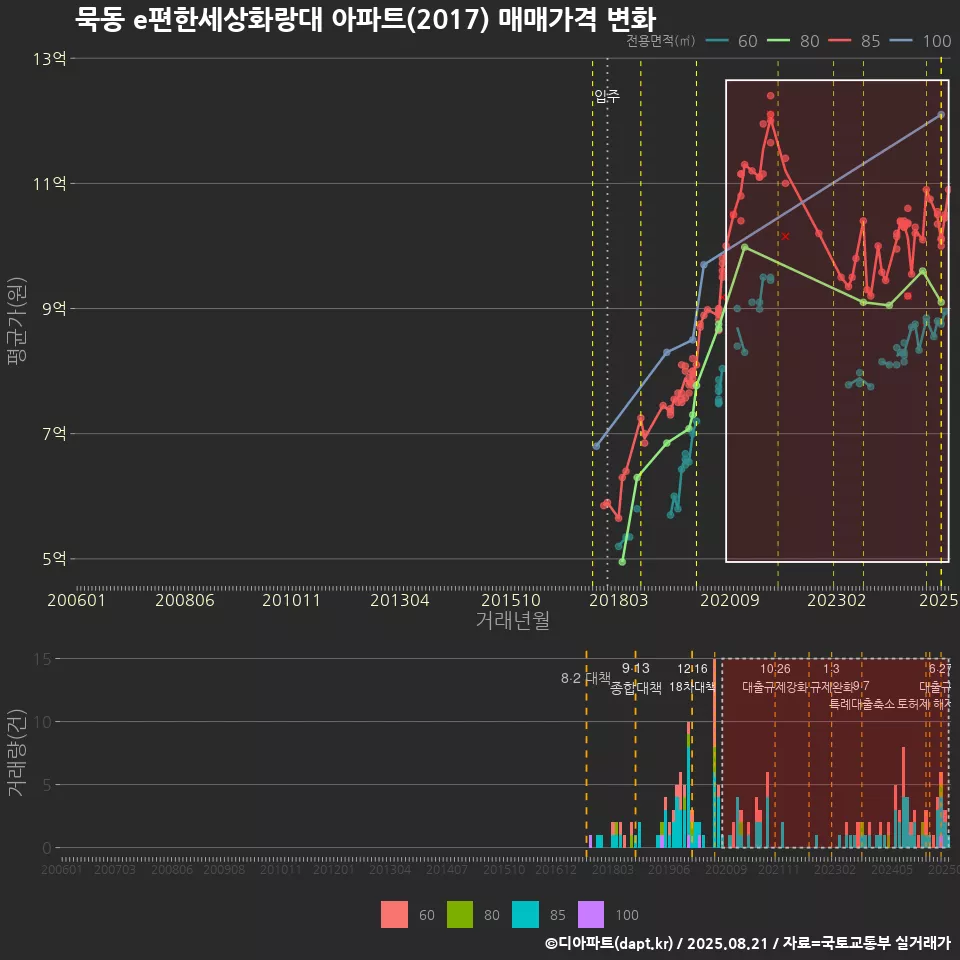Click the teal 85 swatch in bottom legend
The image size is (960, 960).
[525, 915]
